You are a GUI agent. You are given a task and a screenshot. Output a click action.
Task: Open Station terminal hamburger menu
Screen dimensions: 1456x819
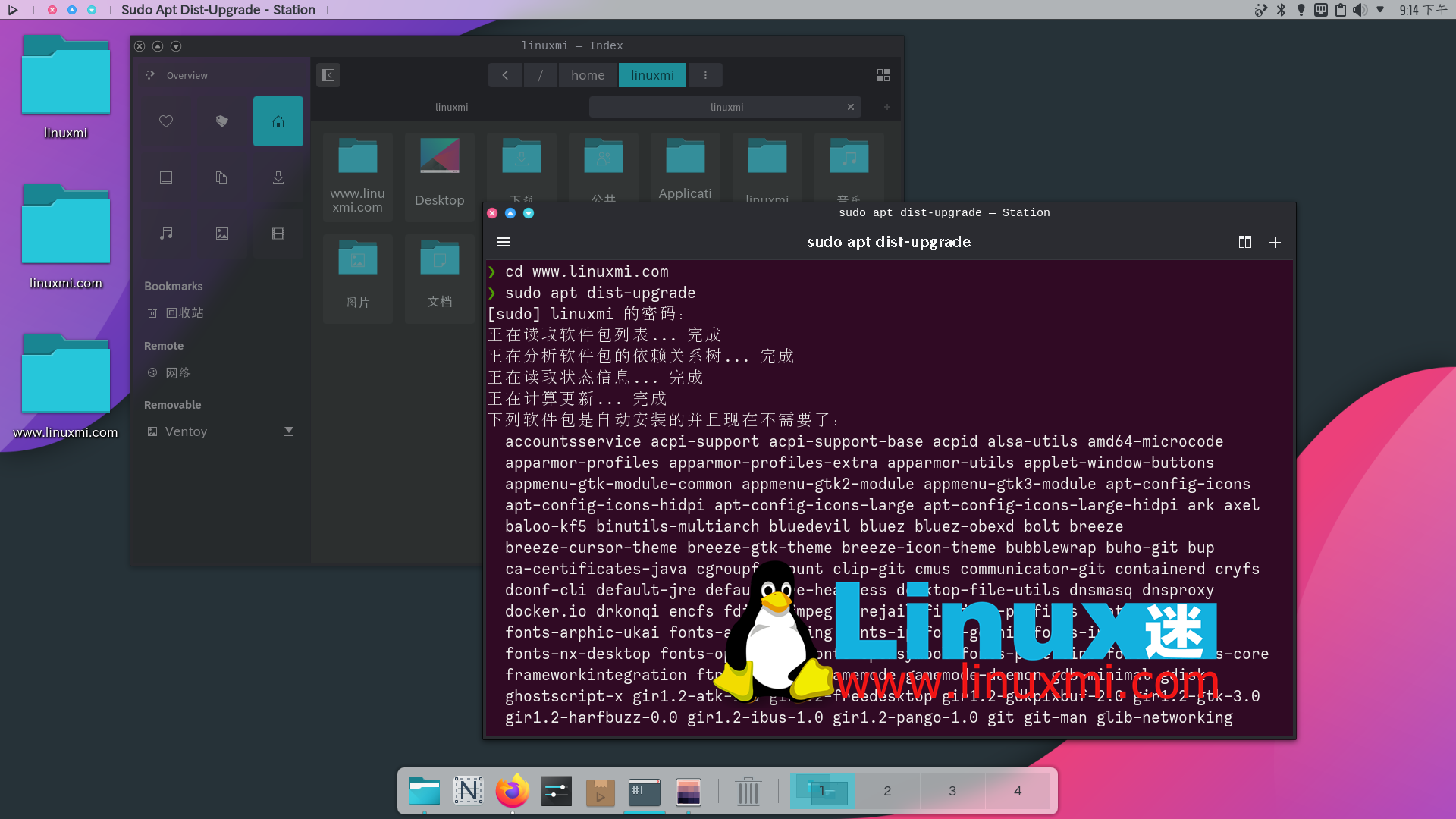pos(504,242)
